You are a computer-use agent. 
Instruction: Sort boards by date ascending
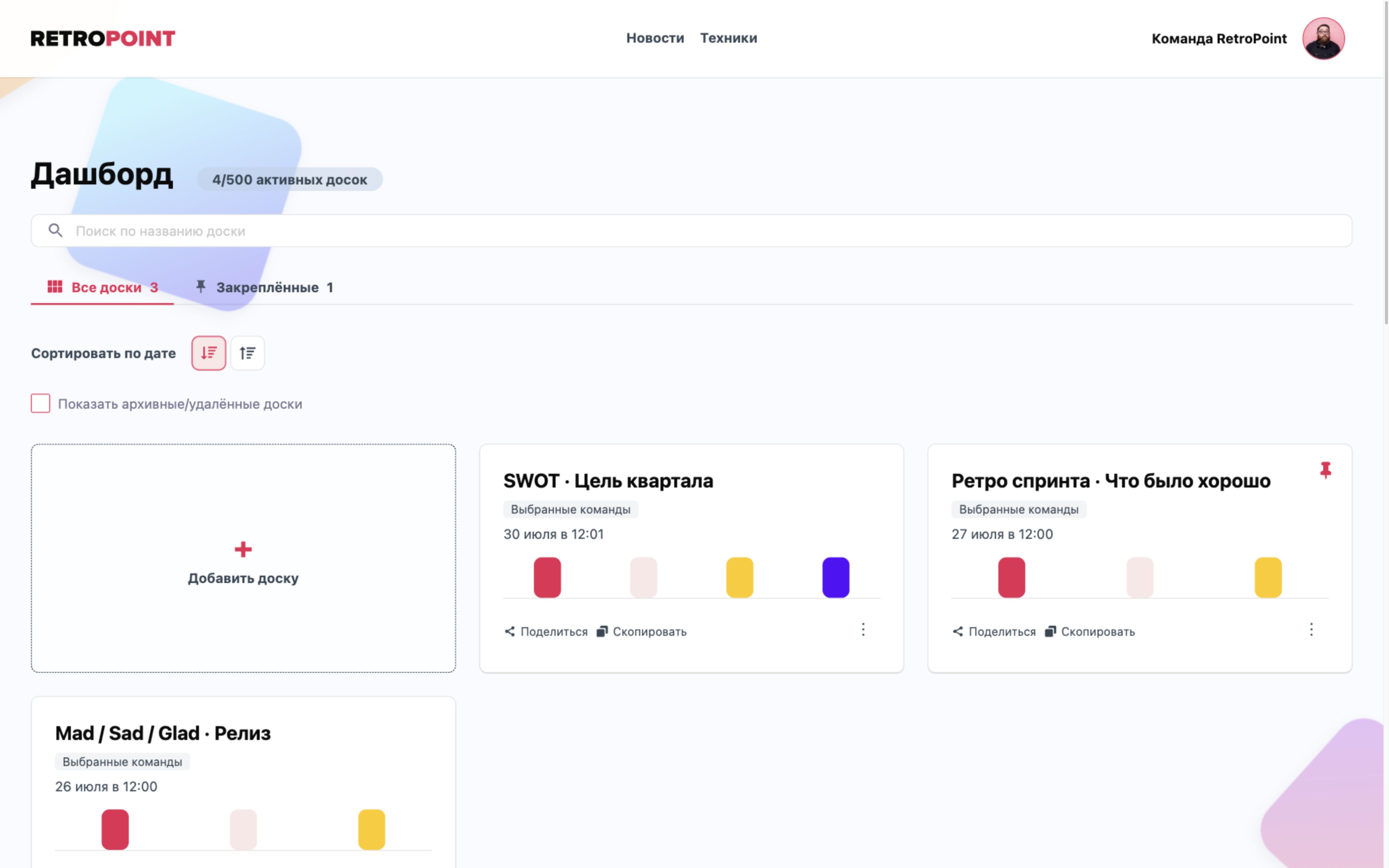click(248, 353)
